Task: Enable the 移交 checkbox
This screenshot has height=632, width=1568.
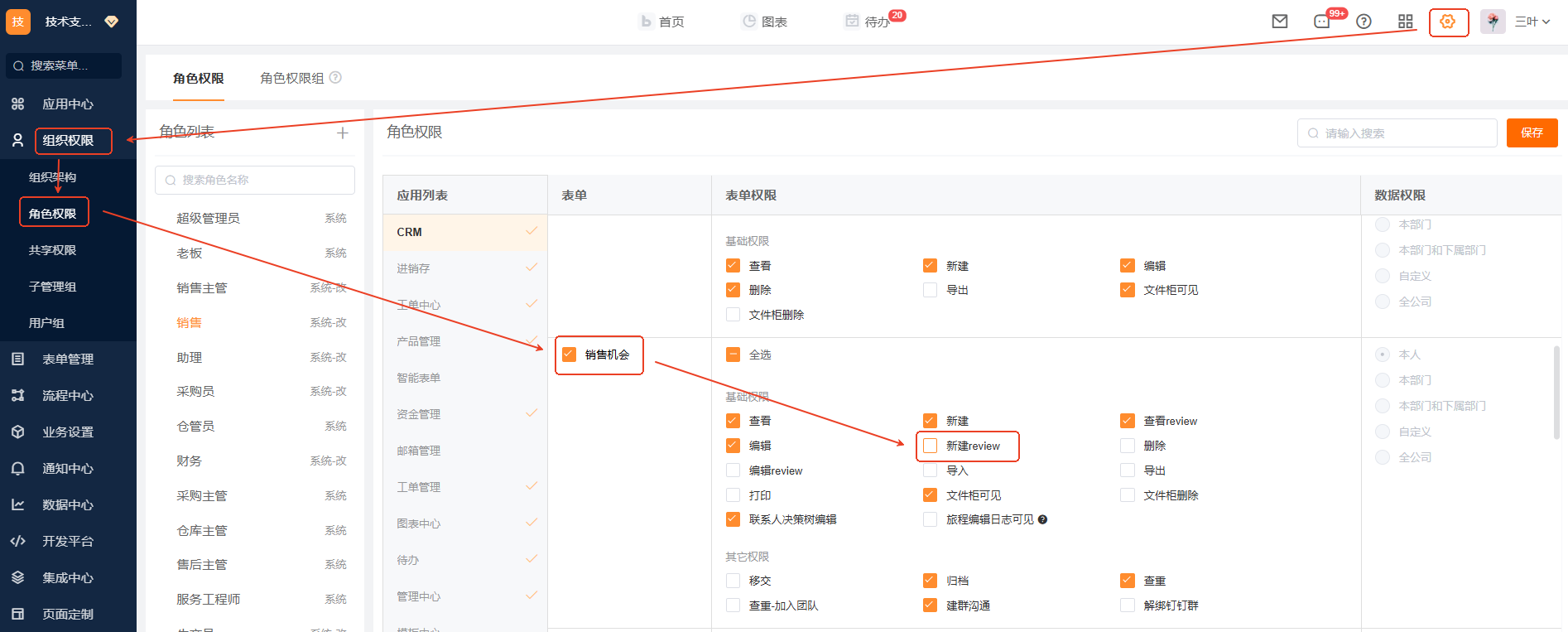Action: [733, 581]
